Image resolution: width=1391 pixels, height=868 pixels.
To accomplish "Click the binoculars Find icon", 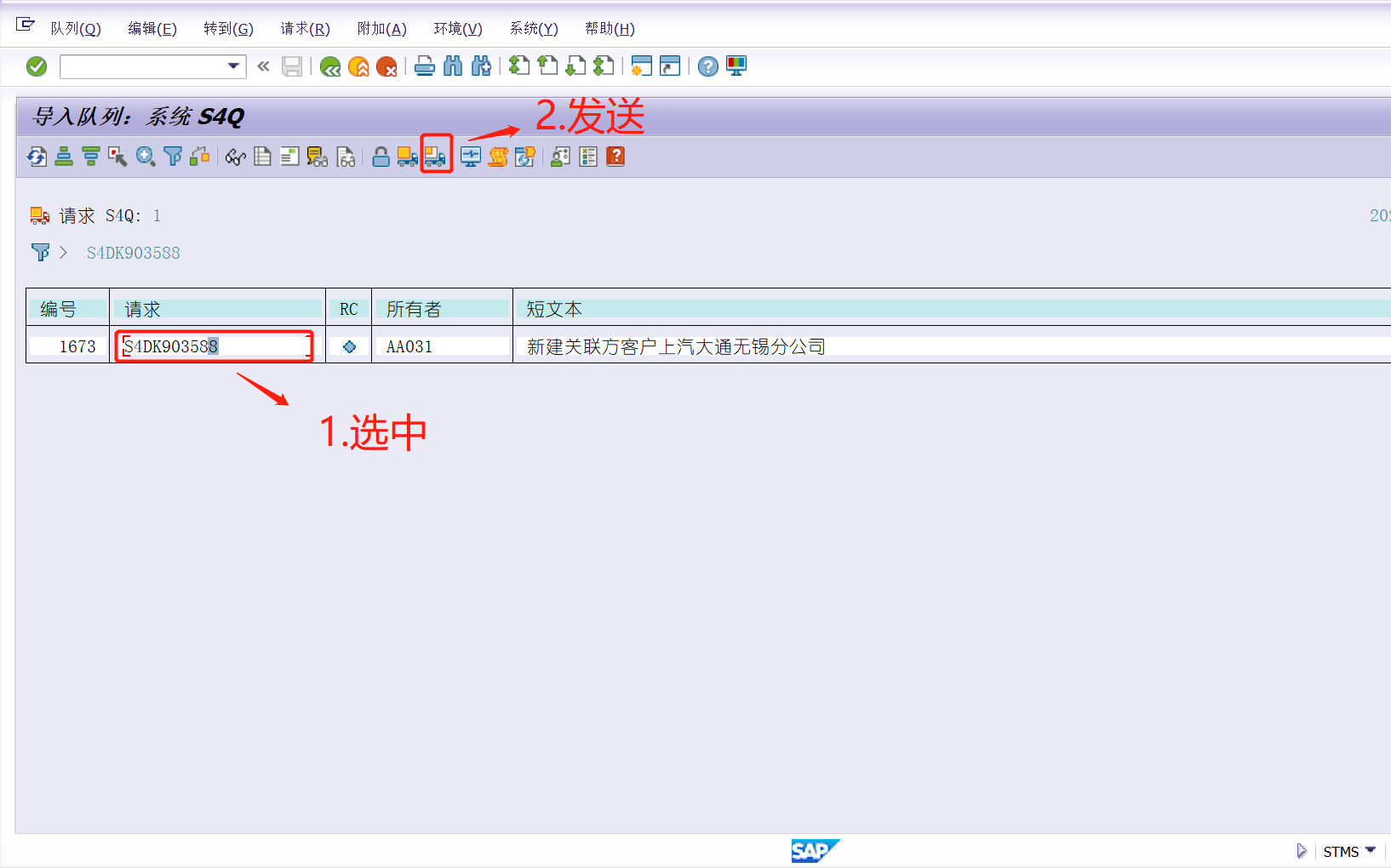I will [453, 66].
